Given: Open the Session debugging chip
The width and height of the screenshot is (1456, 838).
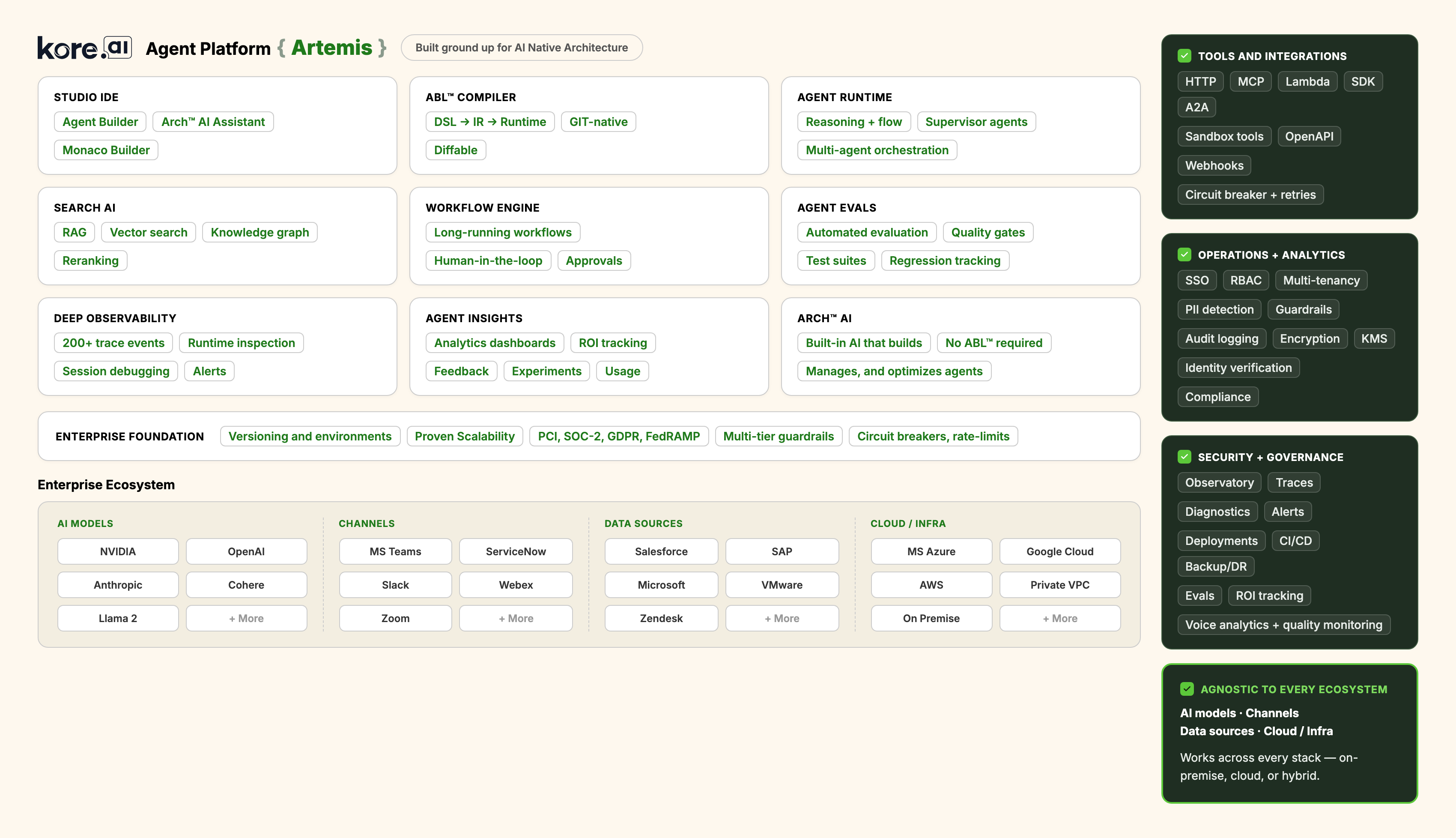Looking at the screenshot, I should (116, 371).
